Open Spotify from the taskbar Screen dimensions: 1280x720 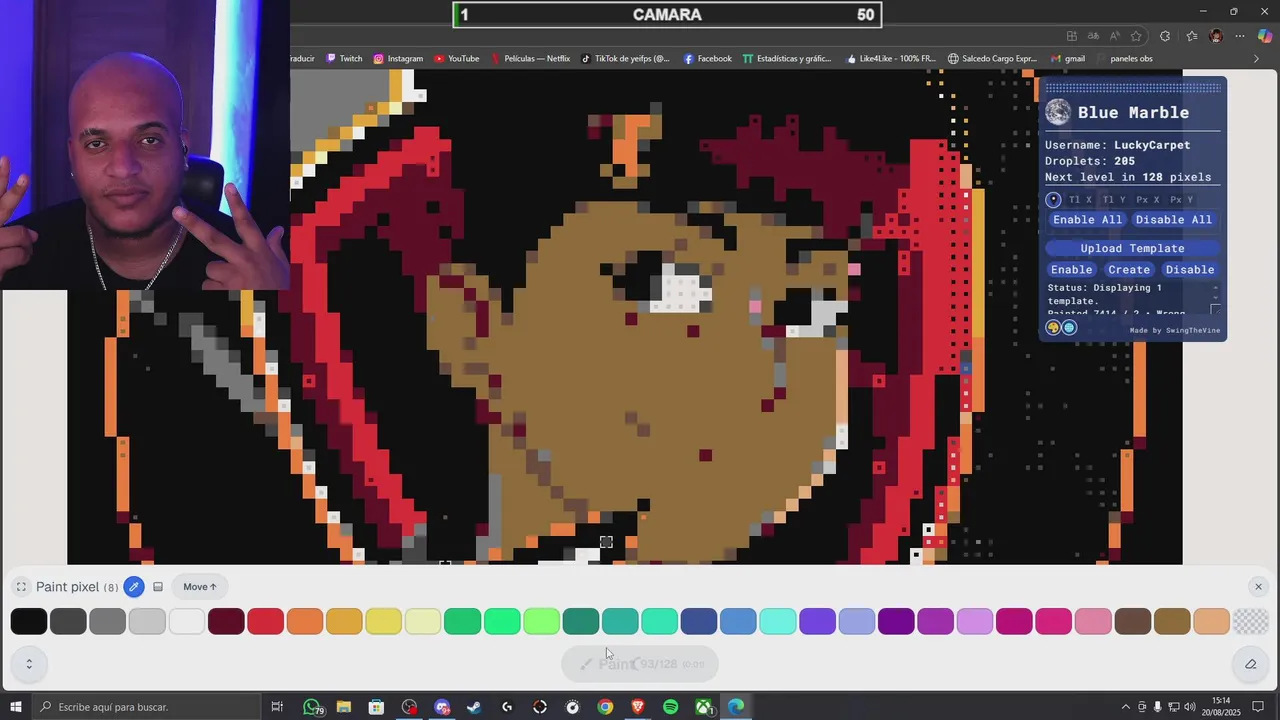pyautogui.click(x=671, y=707)
